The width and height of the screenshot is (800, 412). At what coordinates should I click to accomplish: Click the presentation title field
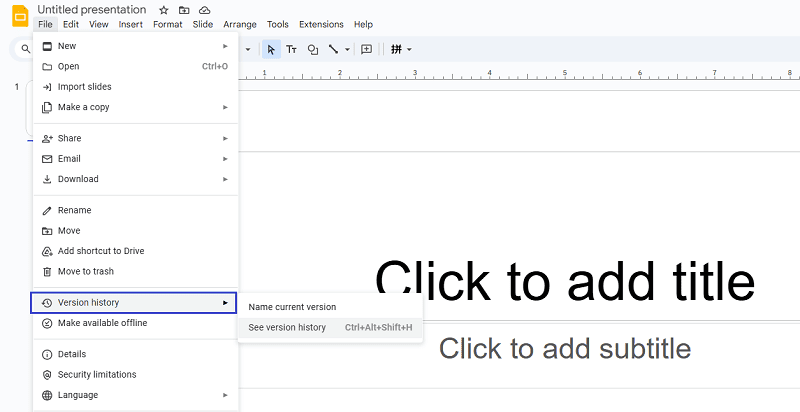coord(92,9)
